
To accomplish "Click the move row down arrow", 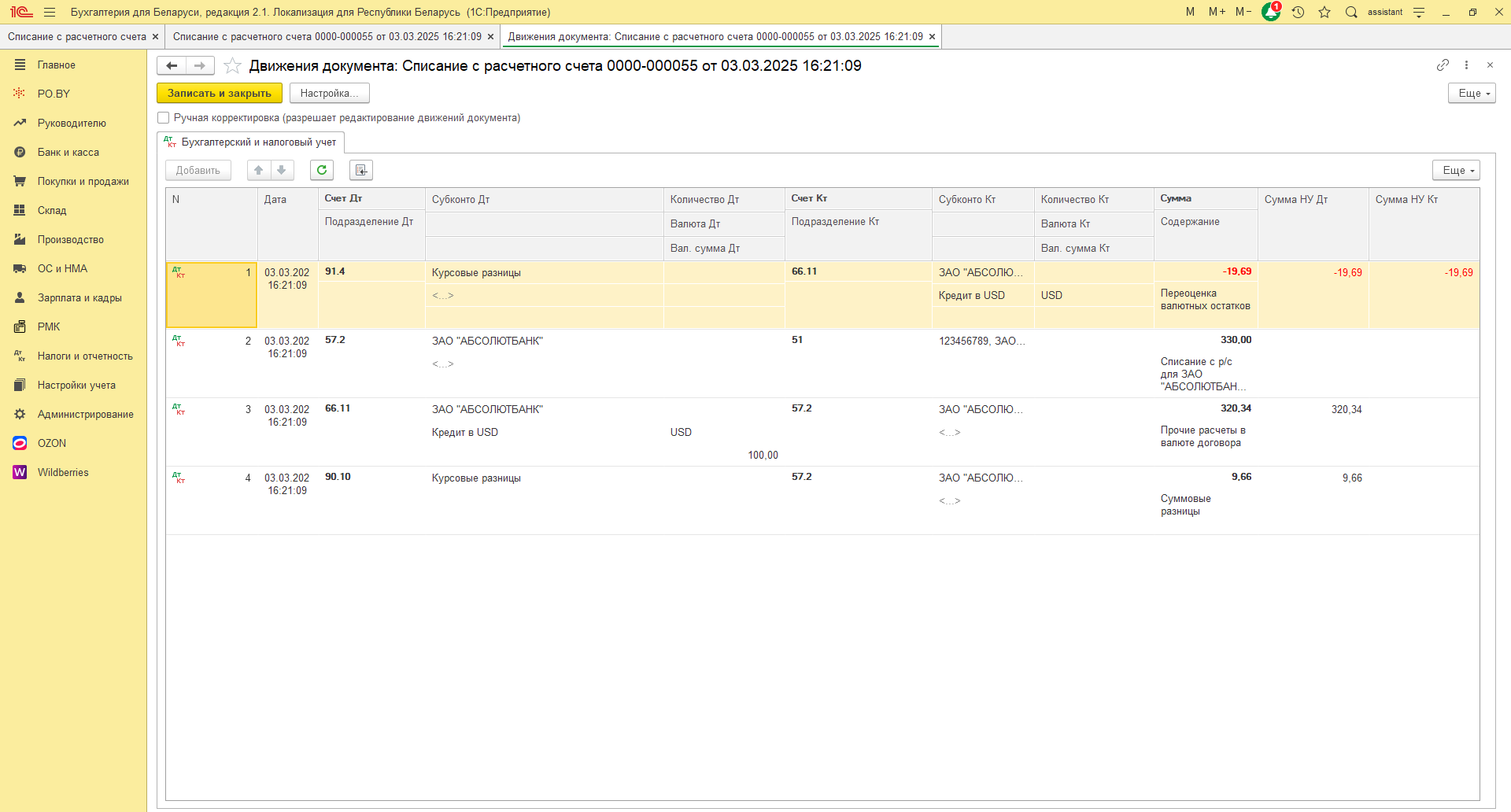I will [282, 170].
